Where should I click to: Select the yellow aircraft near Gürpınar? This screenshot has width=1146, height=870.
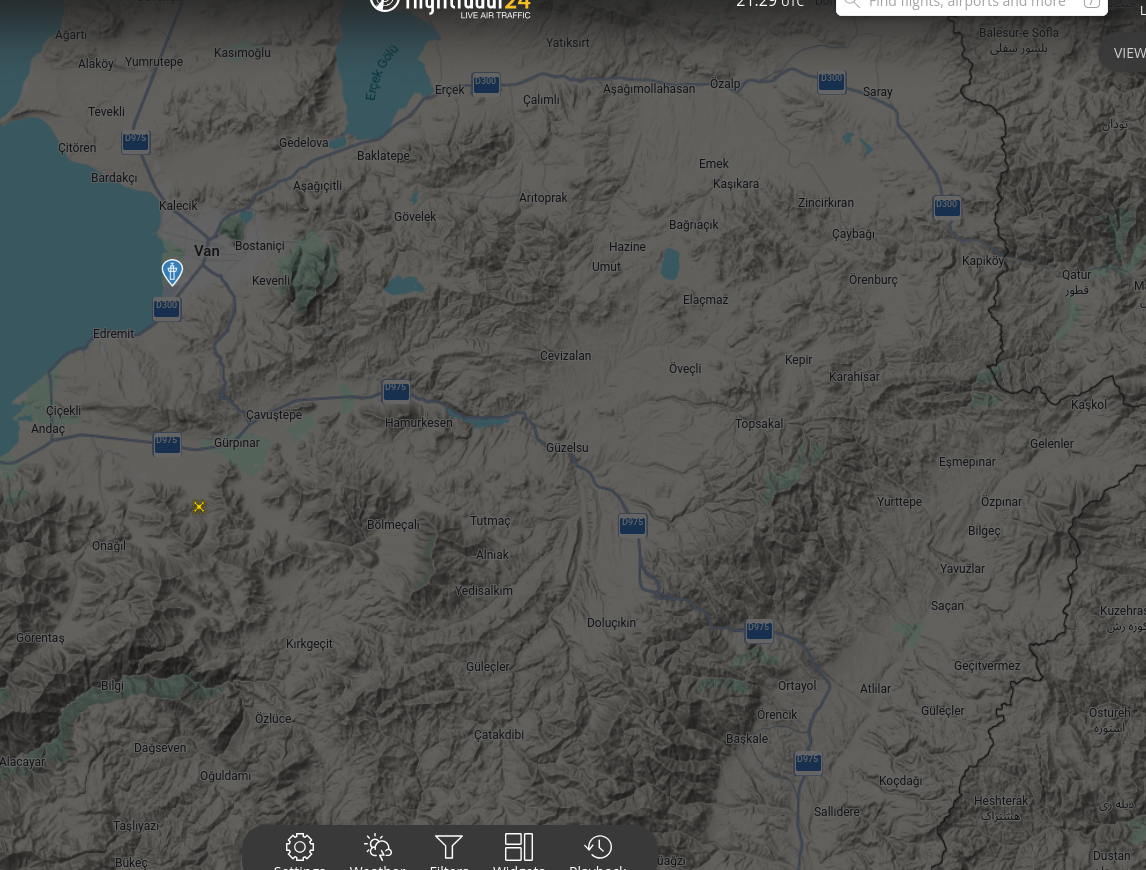(199, 507)
